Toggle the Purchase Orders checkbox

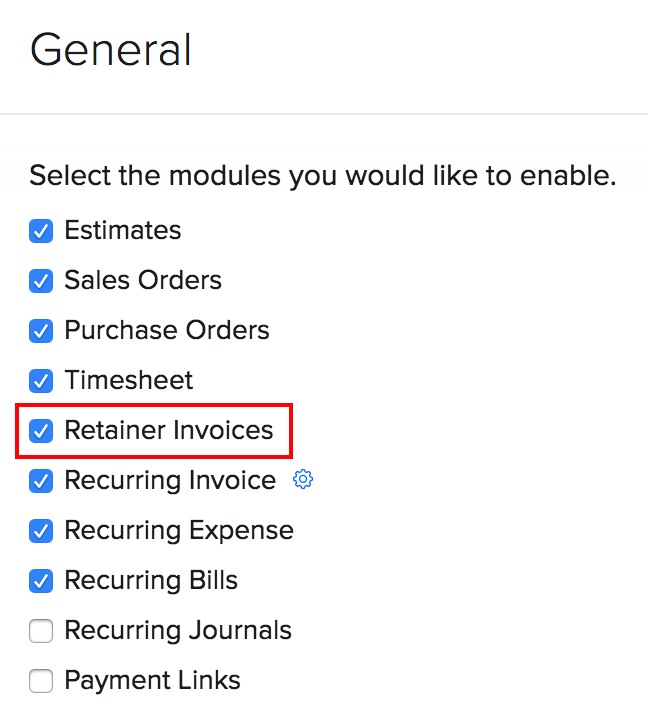click(41, 331)
